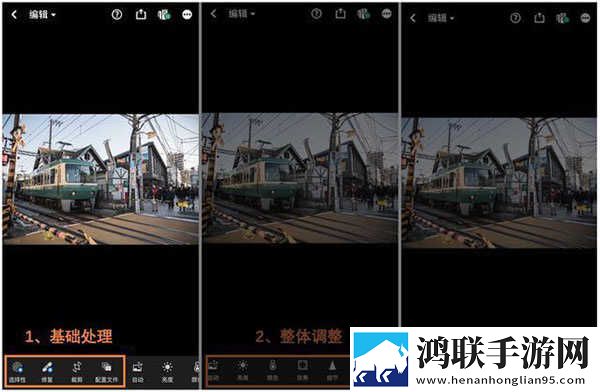Viewport: 600px width, 392px height.
Task: Open cloud sync status in the middle screenshot
Action: pos(364,14)
